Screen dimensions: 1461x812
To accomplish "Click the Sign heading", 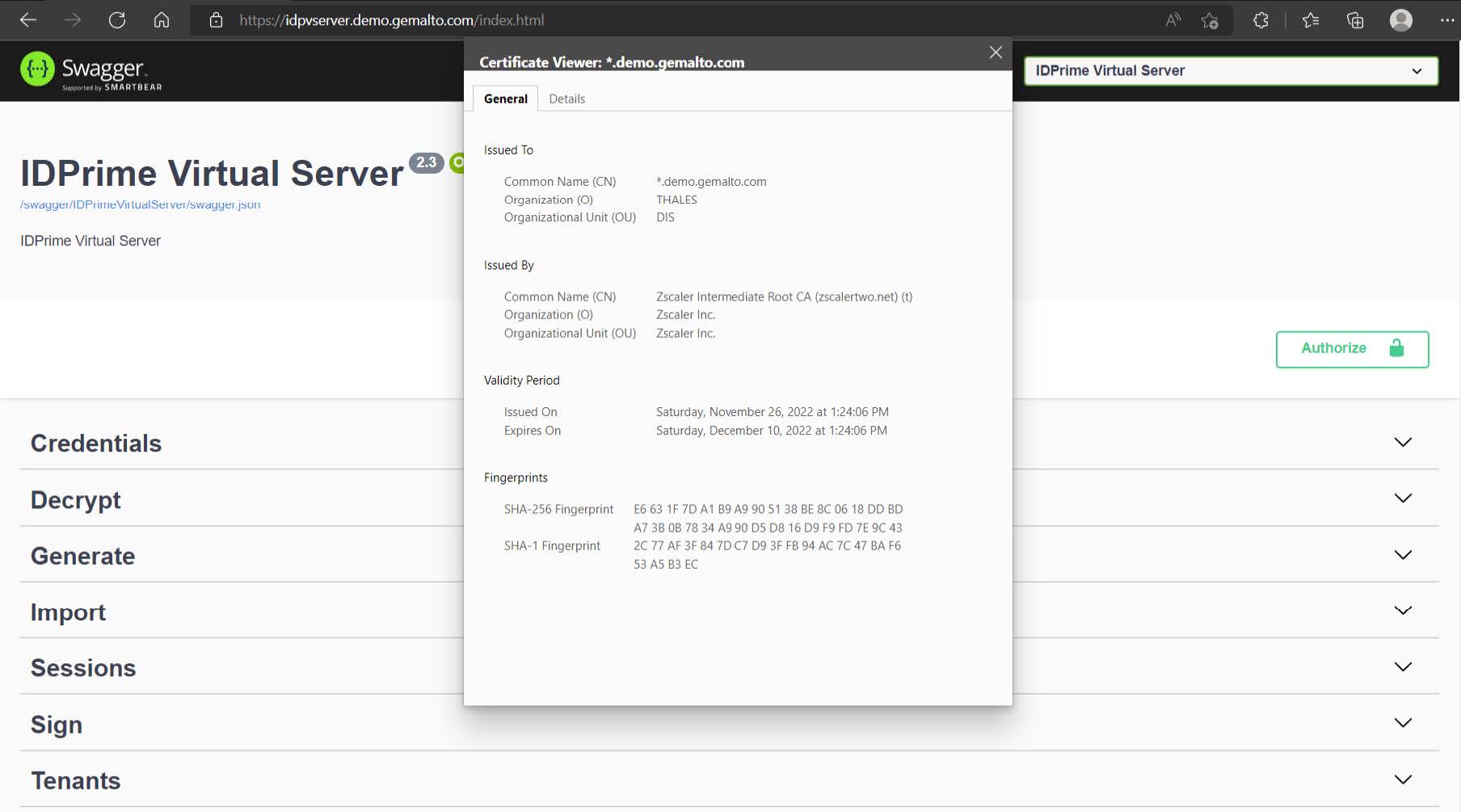I will pos(57,725).
